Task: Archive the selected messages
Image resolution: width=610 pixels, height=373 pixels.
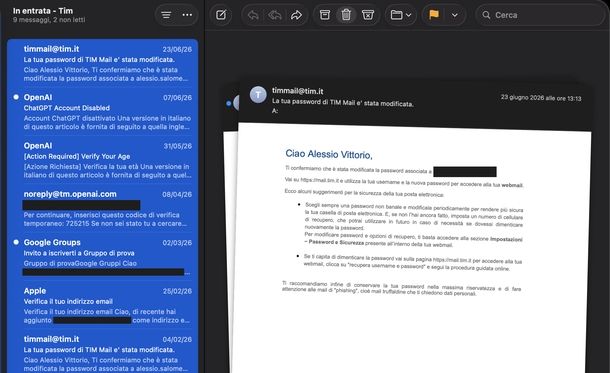Action: click(x=325, y=15)
